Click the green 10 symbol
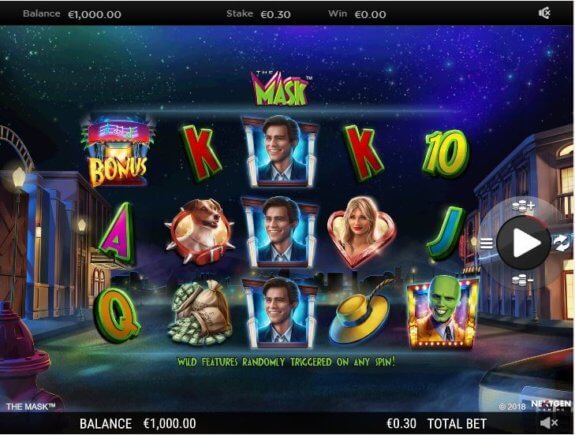Screen dimensions: 575x435 coord(446,154)
